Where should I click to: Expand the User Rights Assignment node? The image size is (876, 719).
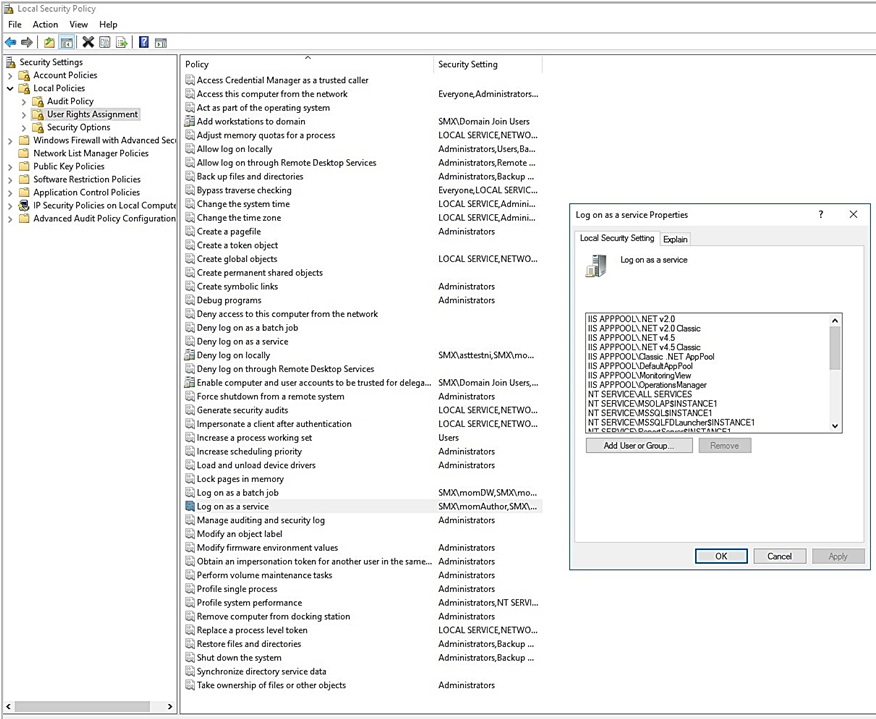tap(23, 115)
